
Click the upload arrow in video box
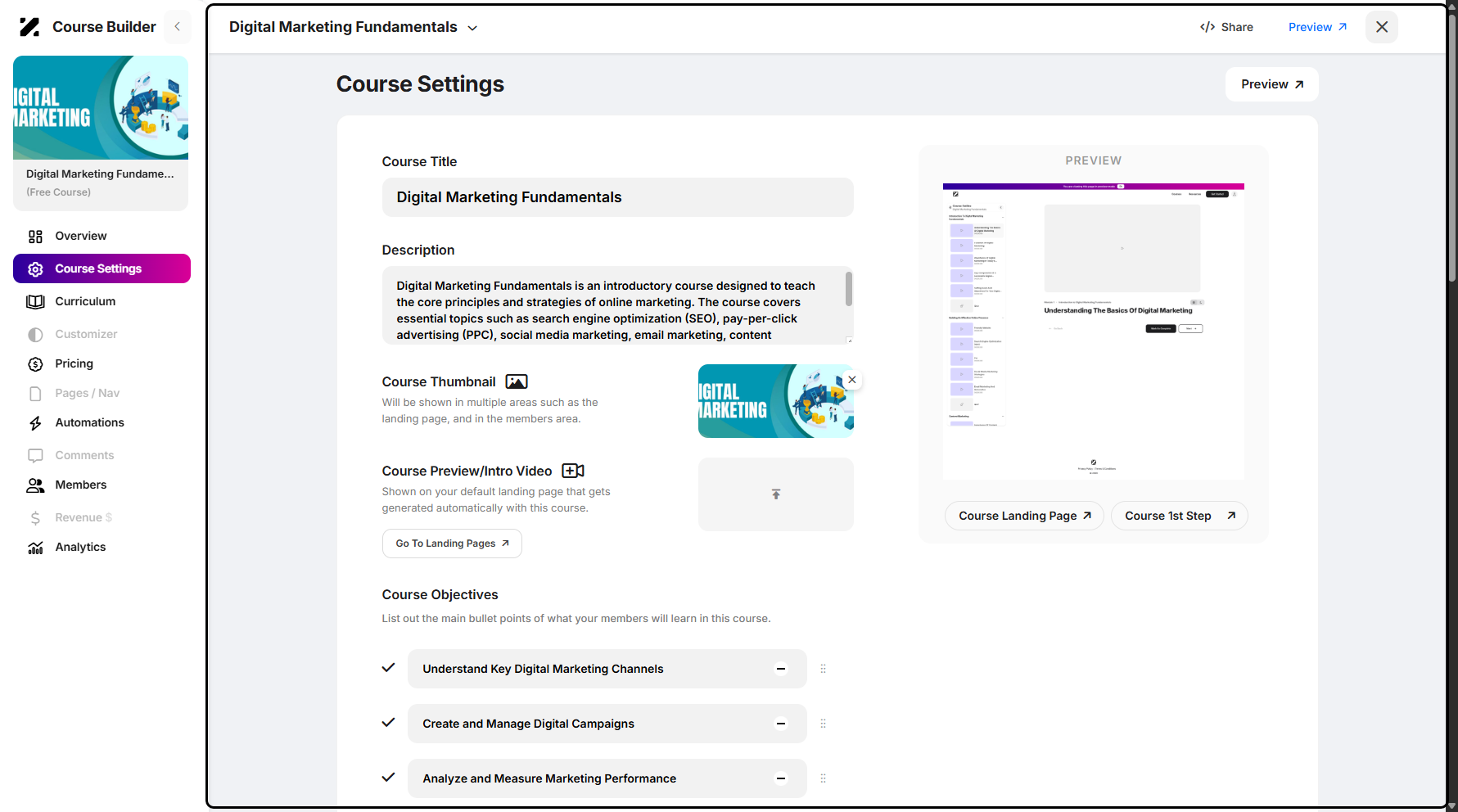coord(776,494)
